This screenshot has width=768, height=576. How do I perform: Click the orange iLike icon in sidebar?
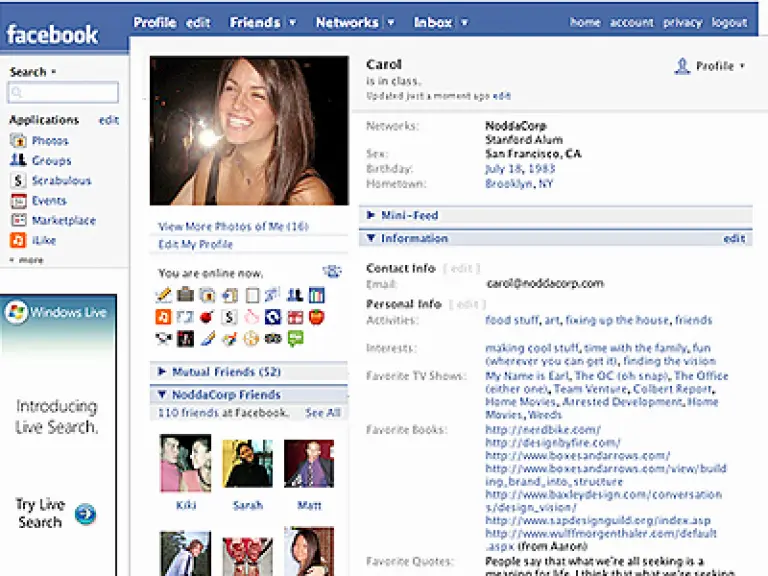(18, 241)
